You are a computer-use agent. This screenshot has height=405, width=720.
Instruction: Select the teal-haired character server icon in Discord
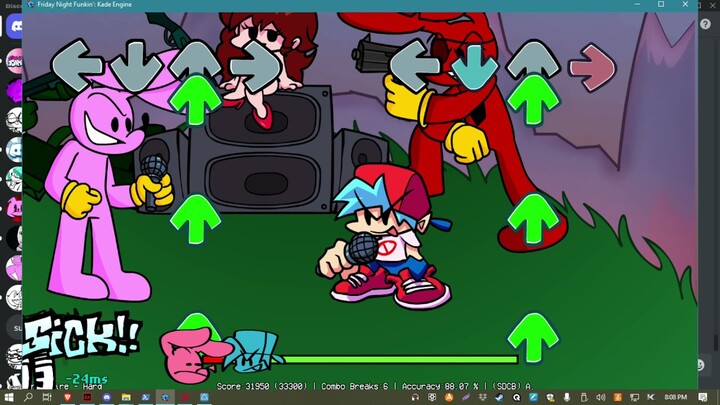[x=15, y=179]
